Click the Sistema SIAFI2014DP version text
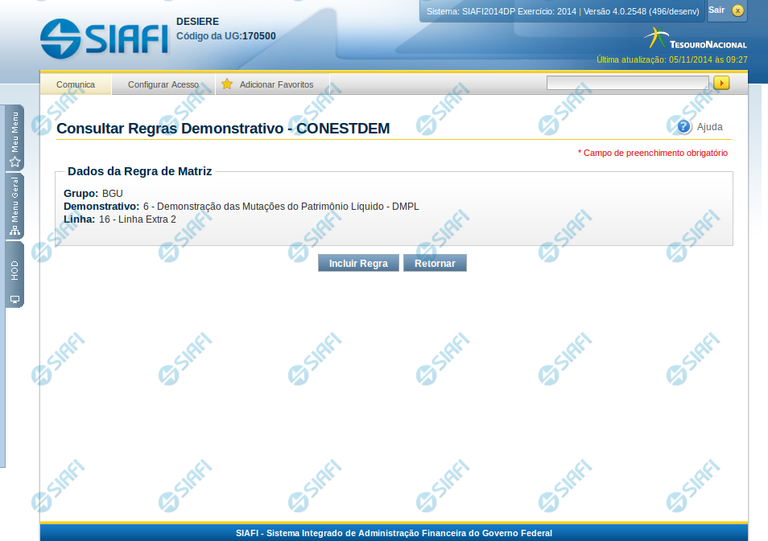768x541 pixels. 563,11
